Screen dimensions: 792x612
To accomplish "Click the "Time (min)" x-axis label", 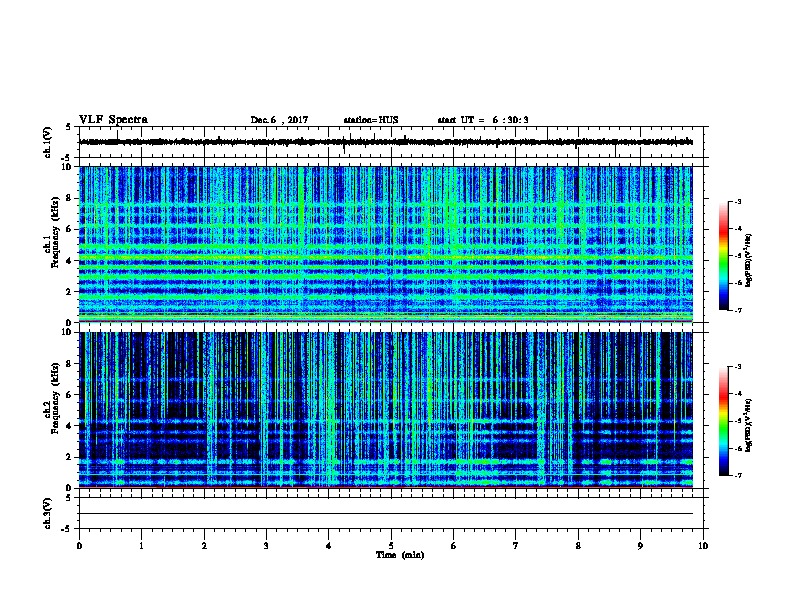I will click(x=400, y=555).
